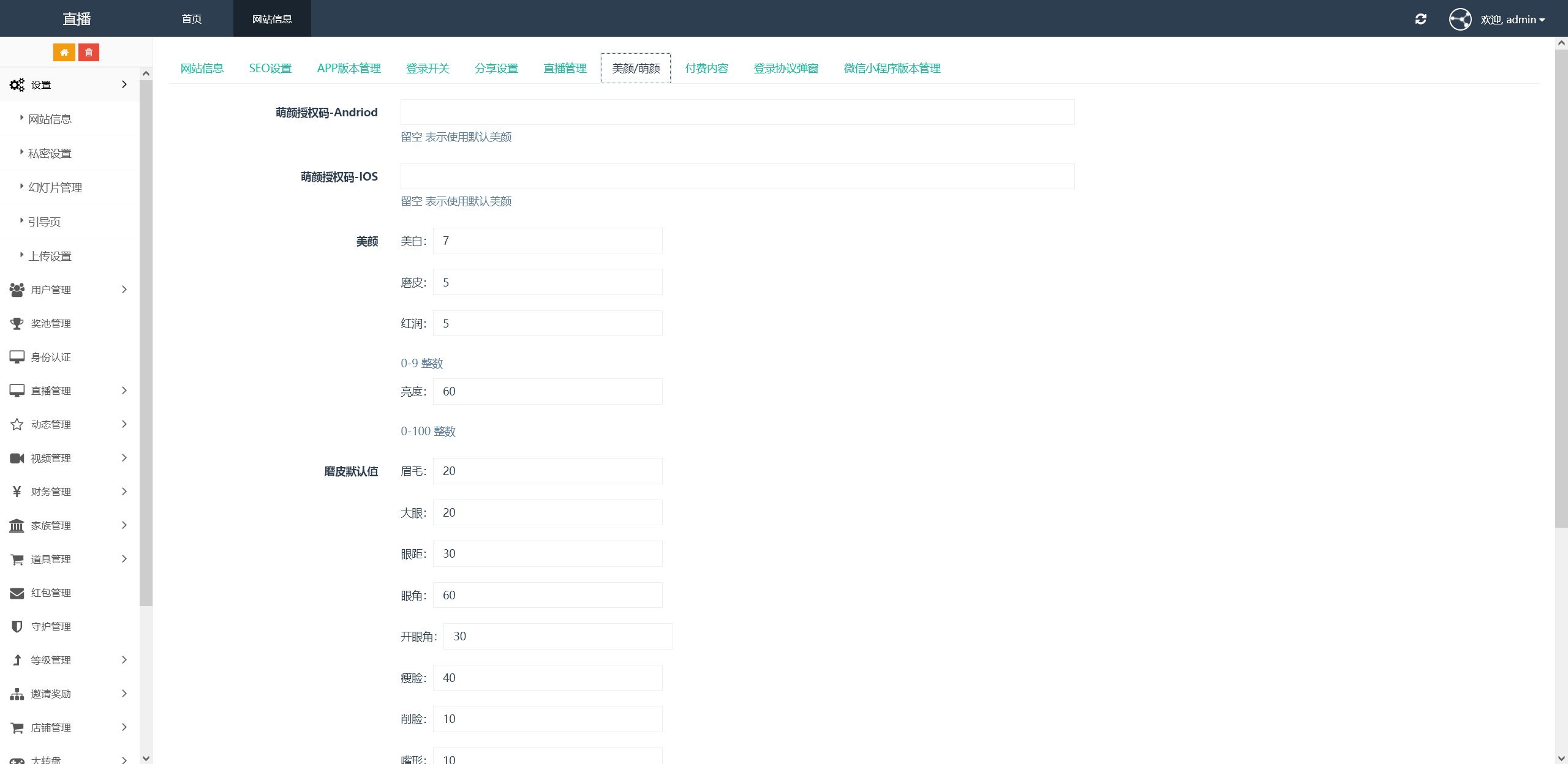This screenshot has width=1568, height=764.
Task: Click the envelope icon for 红包管理
Action: [x=17, y=593]
